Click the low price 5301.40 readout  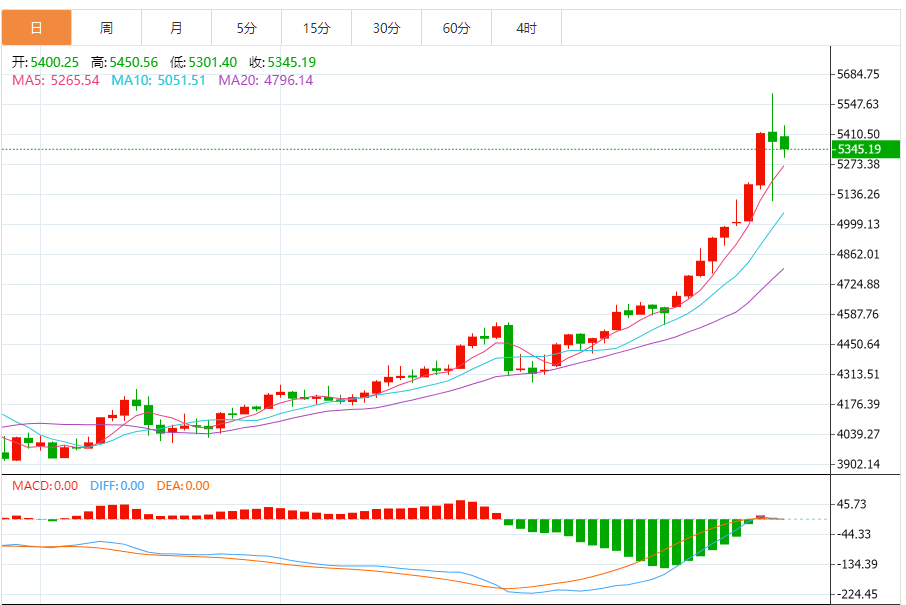pyautogui.click(x=203, y=62)
